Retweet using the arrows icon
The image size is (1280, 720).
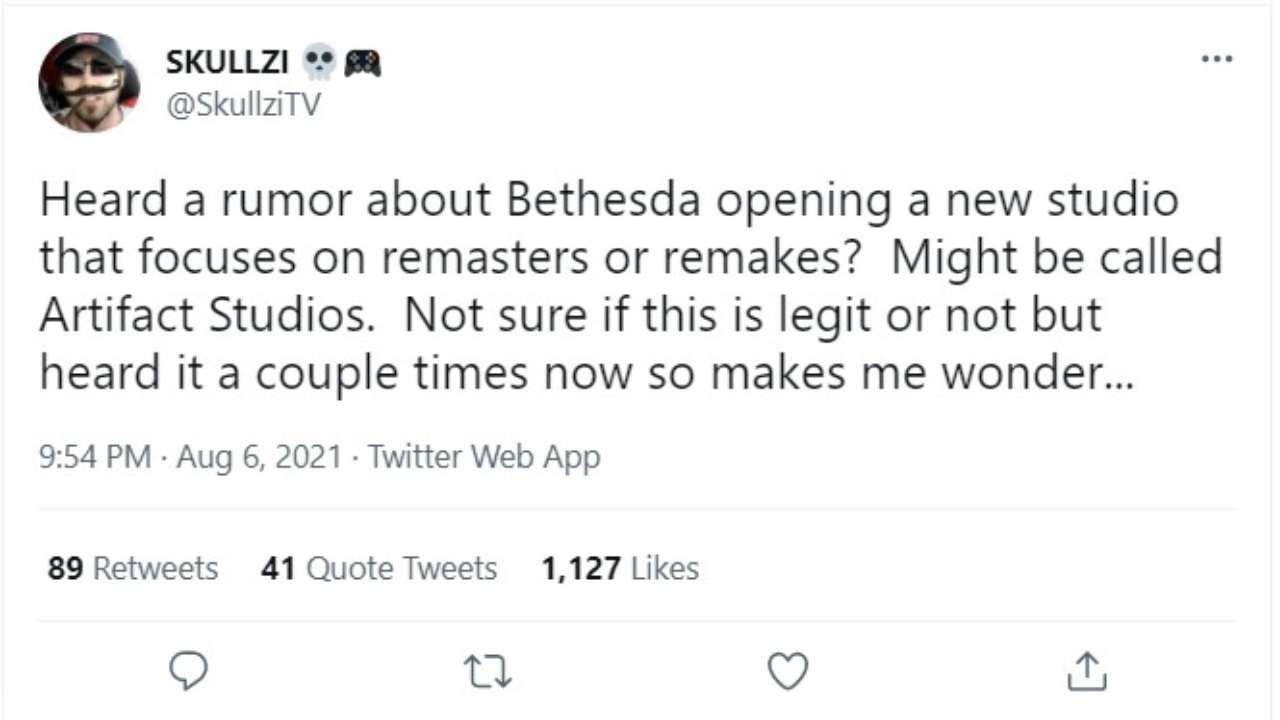490,672
